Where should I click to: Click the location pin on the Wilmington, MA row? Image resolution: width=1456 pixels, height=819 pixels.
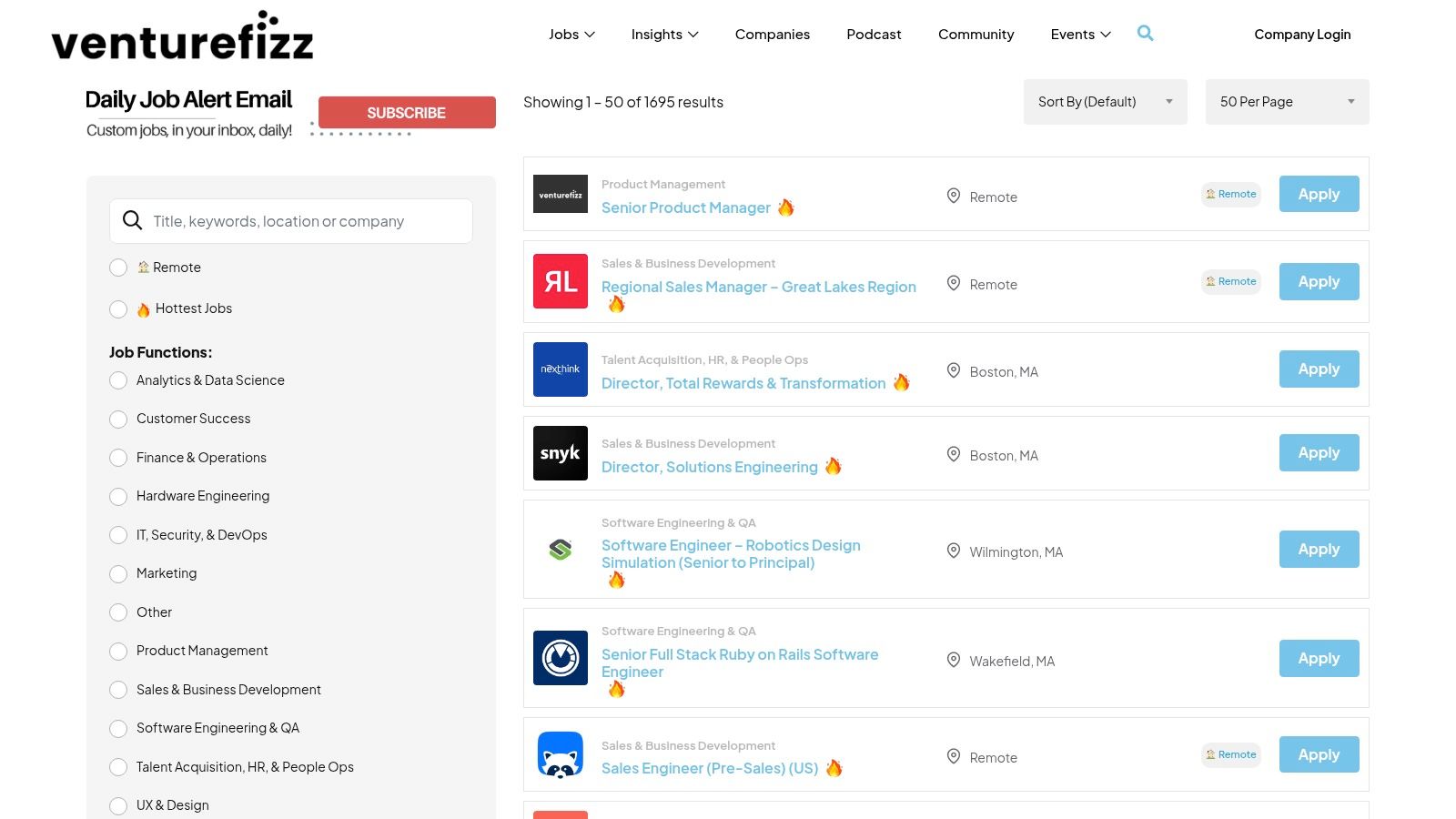(954, 551)
